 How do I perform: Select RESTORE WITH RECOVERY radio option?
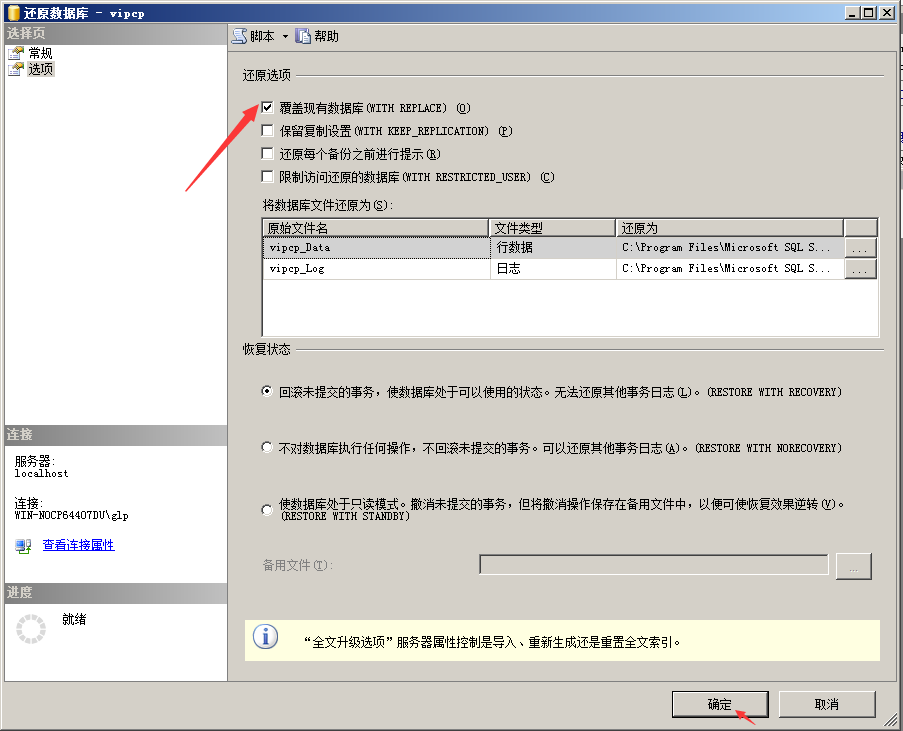267,391
